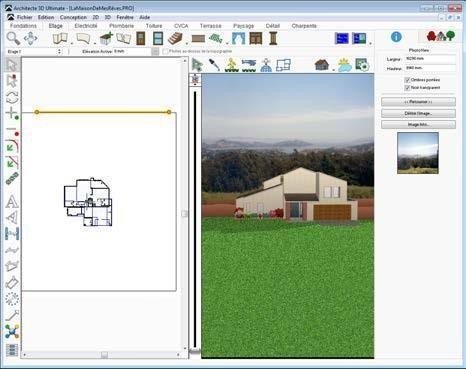The width and height of the screenshot is (466, 369).
Task: Pick the eyedropper tool in 3D toolbar
Action: [214, 65]
